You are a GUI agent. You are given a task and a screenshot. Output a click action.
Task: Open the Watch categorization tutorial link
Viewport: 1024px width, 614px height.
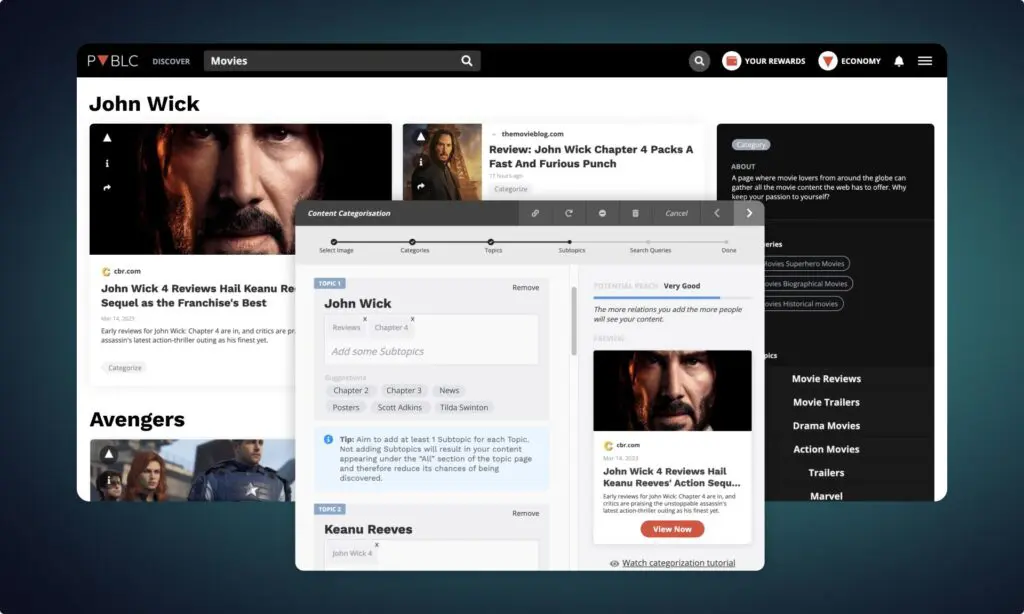click(678, 563)
